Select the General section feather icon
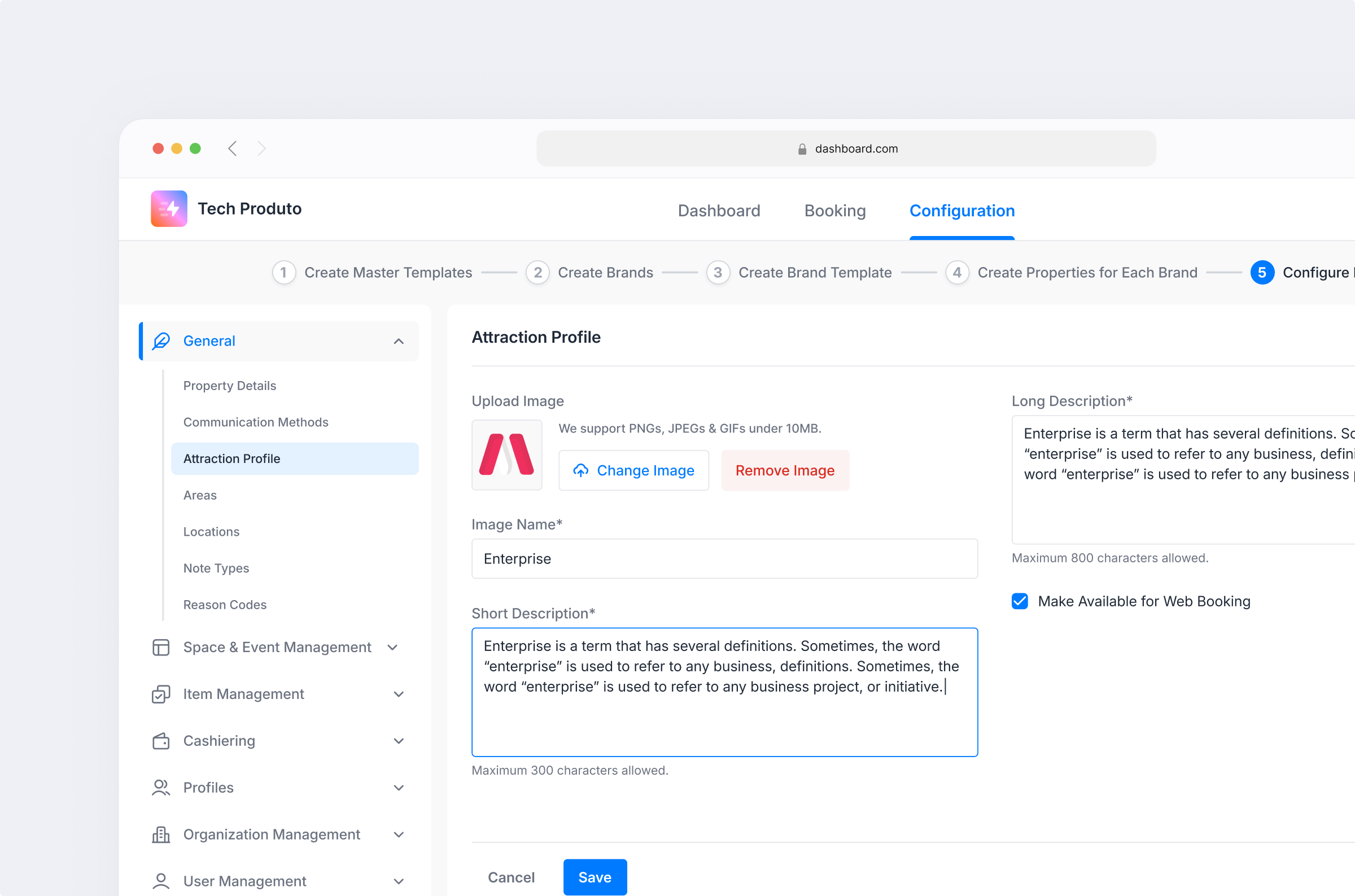 click(x=161, y=340)
